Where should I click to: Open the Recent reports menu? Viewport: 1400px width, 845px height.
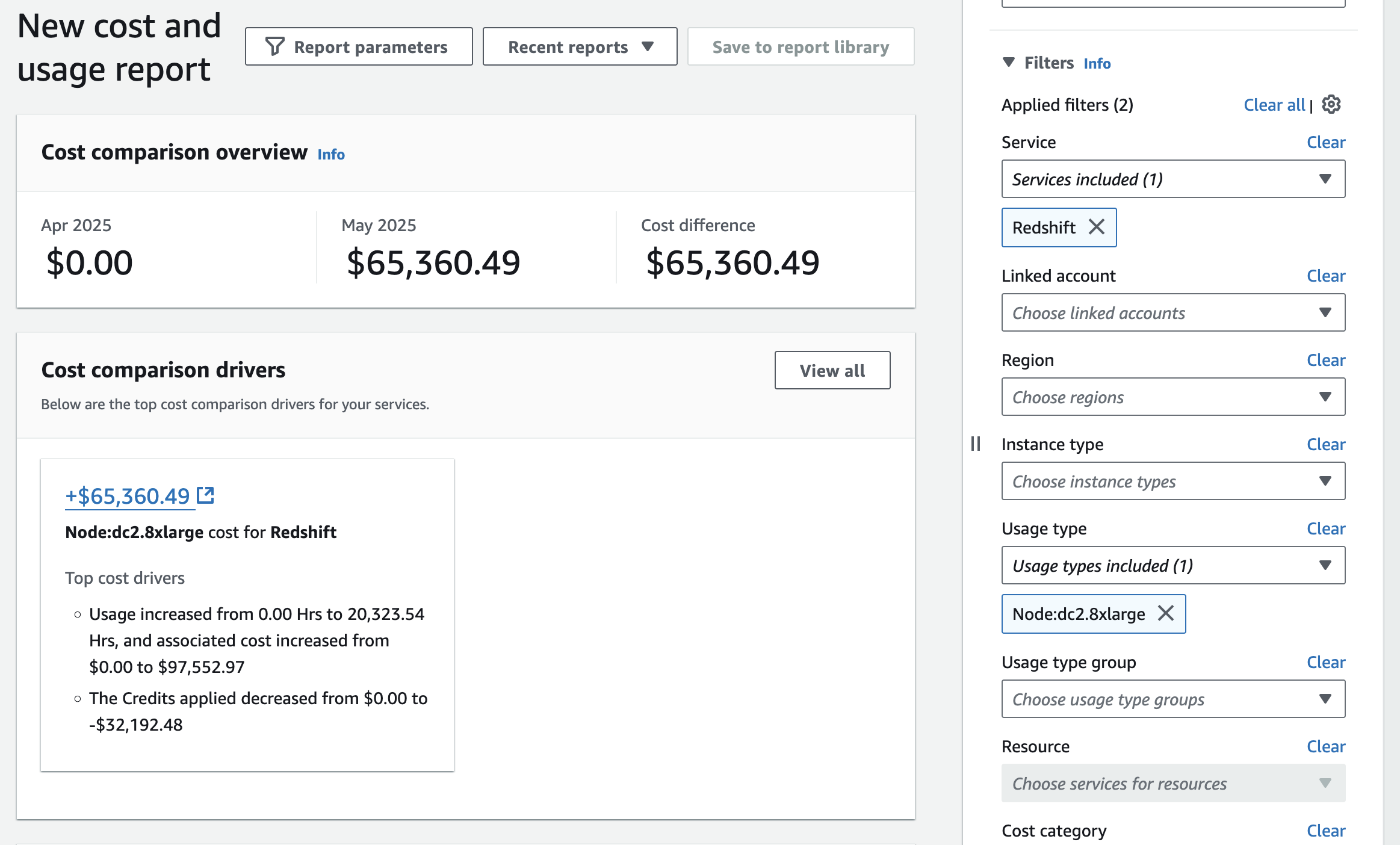coord(580,46)
